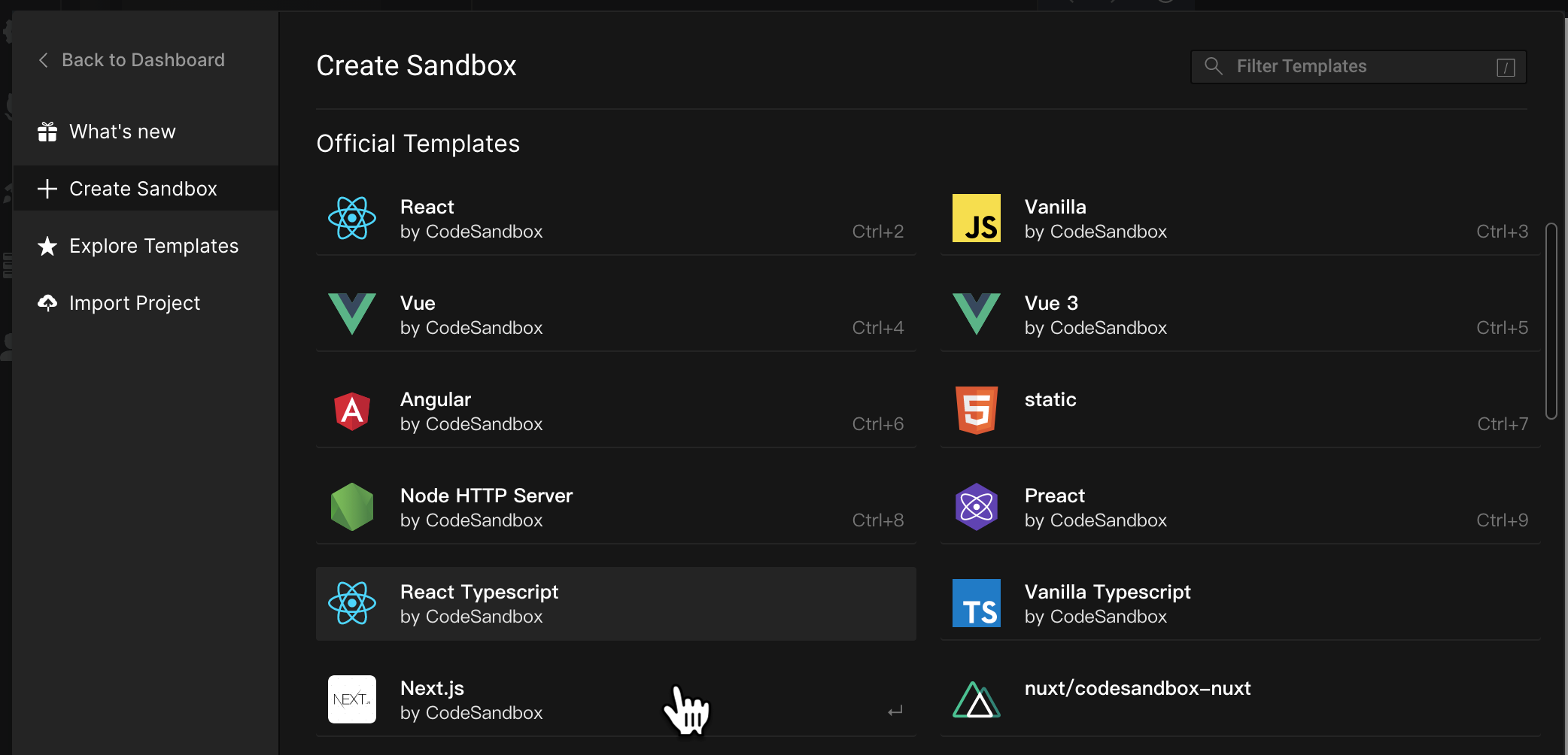Click the Official Templates heading
This screenshot has height=755, width=1568.
pyautogui.click(x=418, y=144)
